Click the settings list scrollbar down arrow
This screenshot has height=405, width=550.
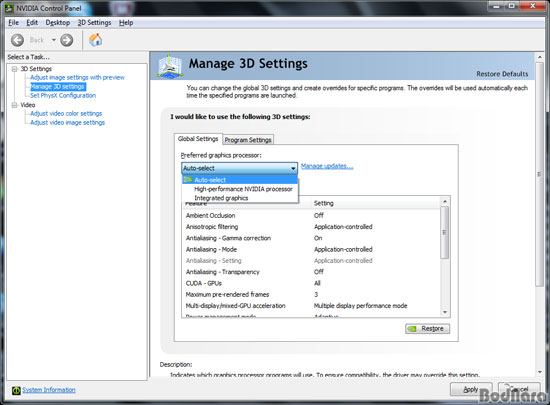(445, 312)
